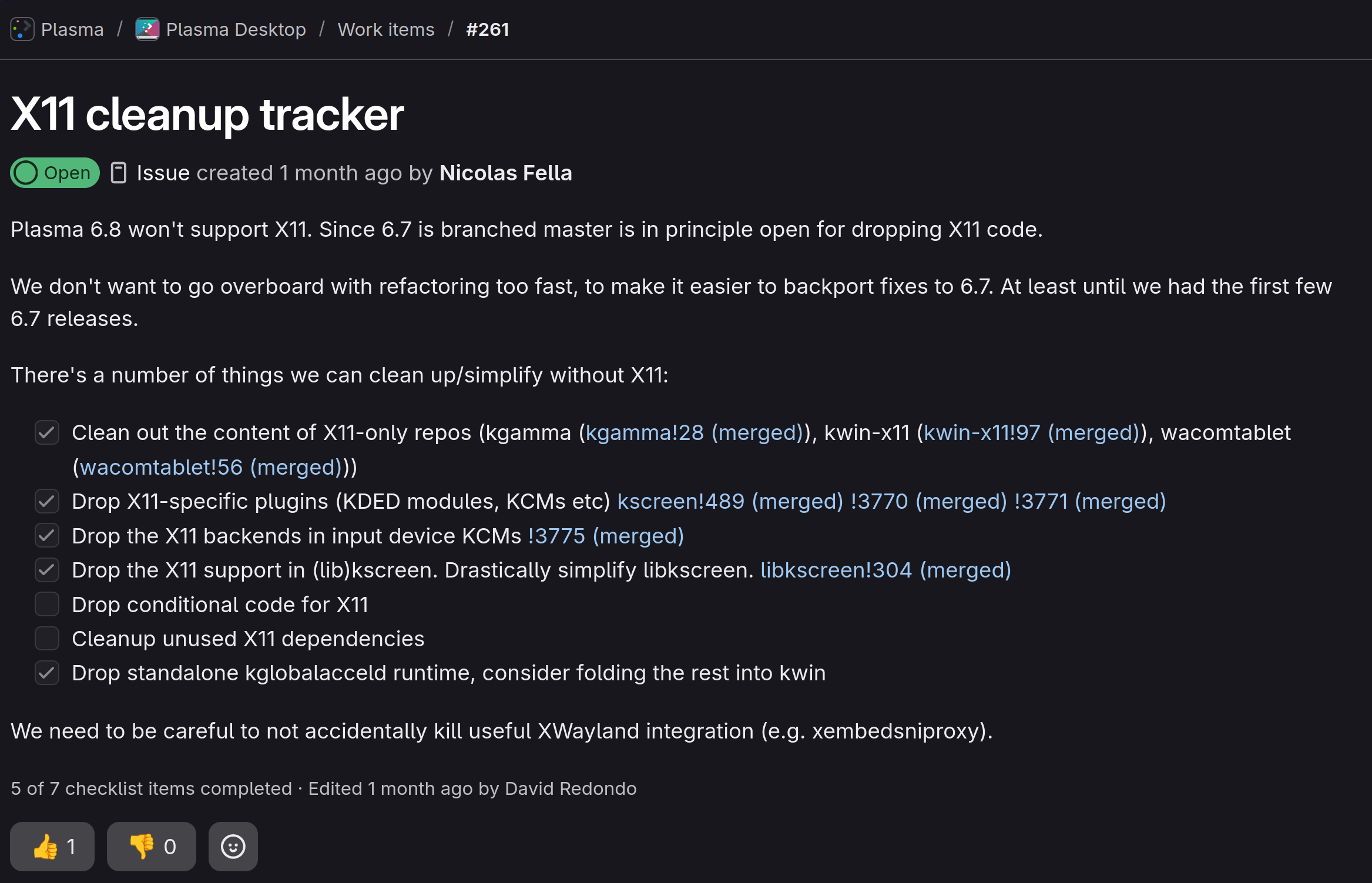This screenshot has height=883, width=1372.
Task: Click the Open status badge
Action: [x=55, y=173]
